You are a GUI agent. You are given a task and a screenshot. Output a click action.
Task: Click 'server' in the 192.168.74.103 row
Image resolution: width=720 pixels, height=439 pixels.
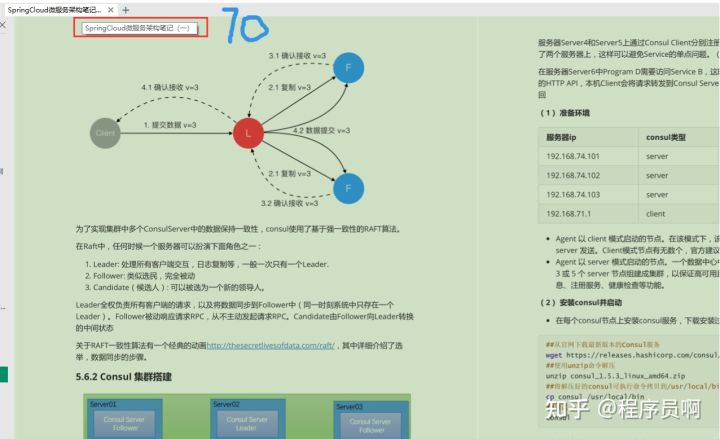(x=657, y=195)
